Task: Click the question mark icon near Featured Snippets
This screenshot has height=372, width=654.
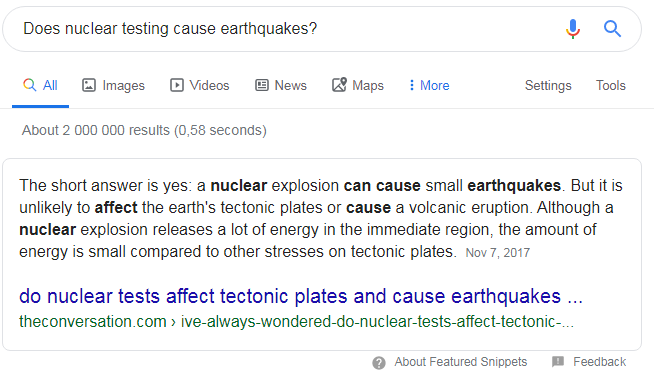Action: [379, 362]
